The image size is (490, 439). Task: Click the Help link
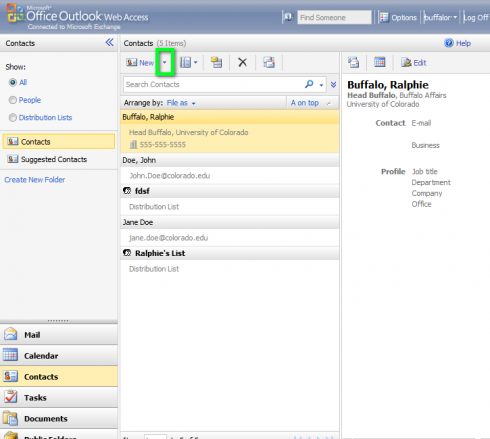point(463,43)
